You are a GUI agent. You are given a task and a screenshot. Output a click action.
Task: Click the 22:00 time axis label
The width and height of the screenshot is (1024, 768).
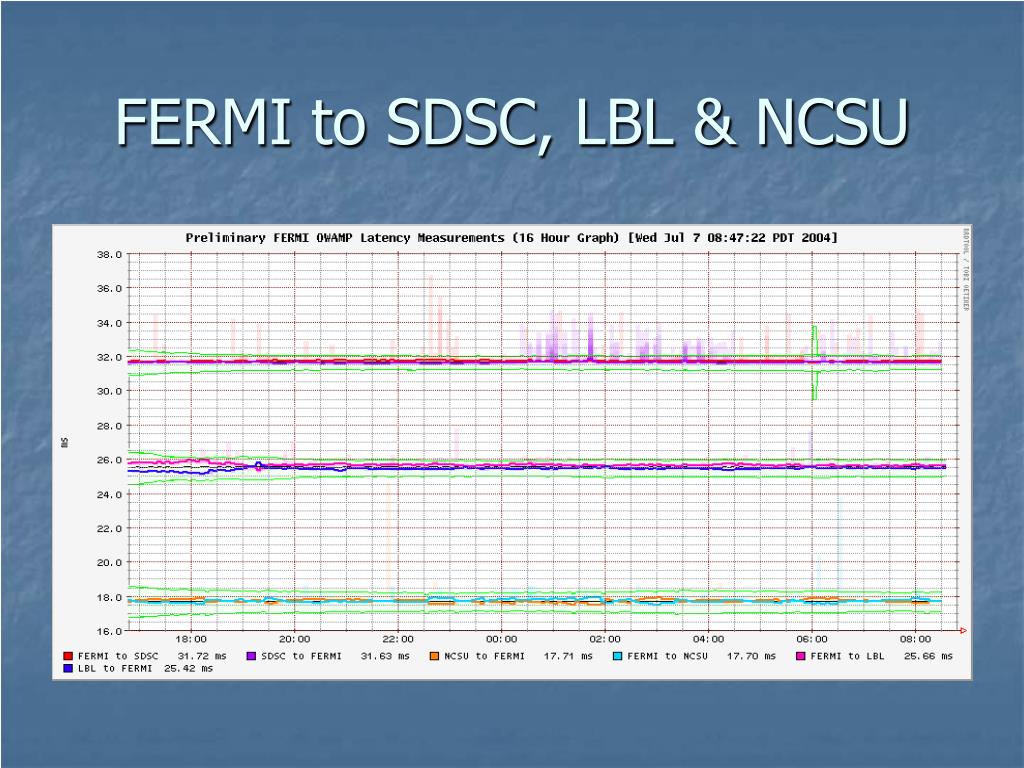tap(398, 639)
